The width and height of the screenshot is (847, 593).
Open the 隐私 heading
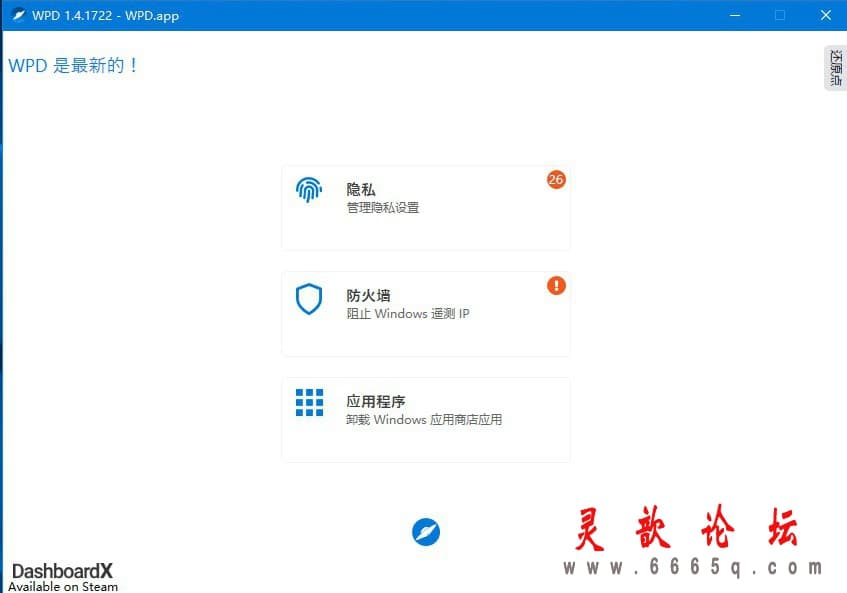[x=361, y=189]
